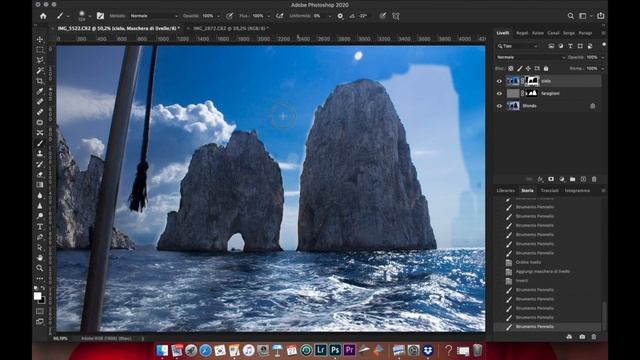Swap foreground and background colors
Screen dimensions: 640x360
pyautogui.click(x=43, y=288)
